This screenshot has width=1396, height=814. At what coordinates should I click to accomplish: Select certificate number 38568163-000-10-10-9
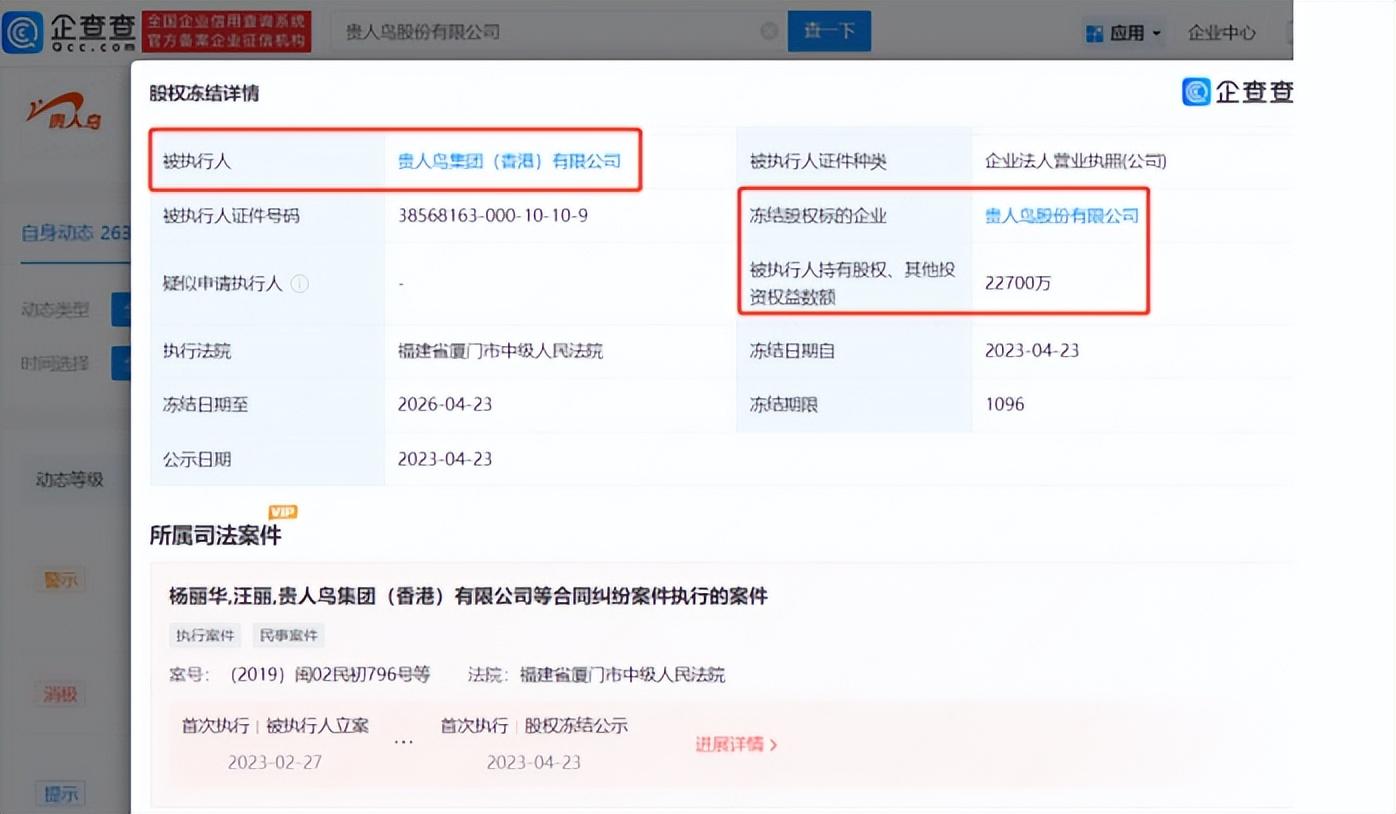(492, 215)
